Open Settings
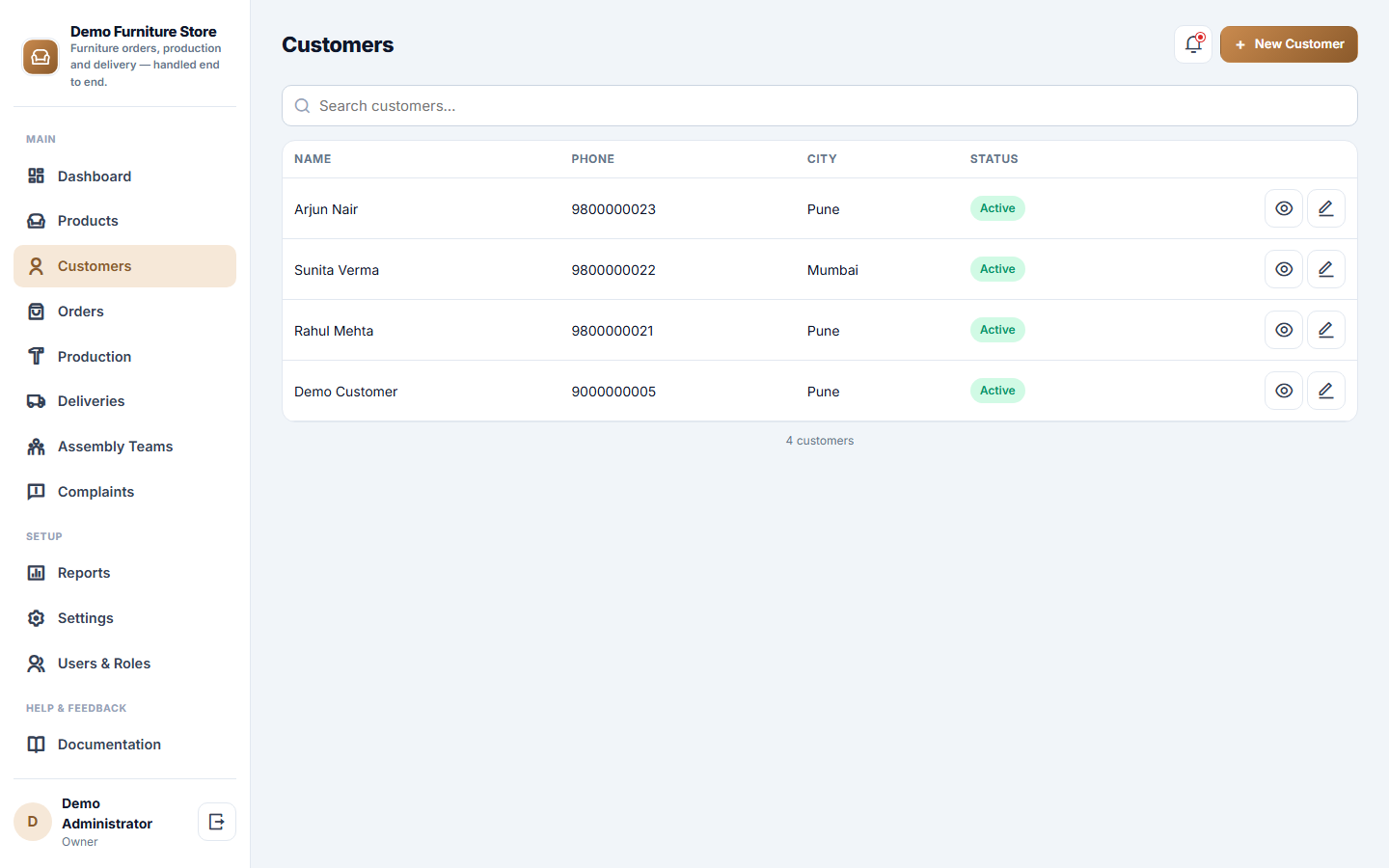The width and height of the screenshot is (1389, 868). tap(124, 618)
